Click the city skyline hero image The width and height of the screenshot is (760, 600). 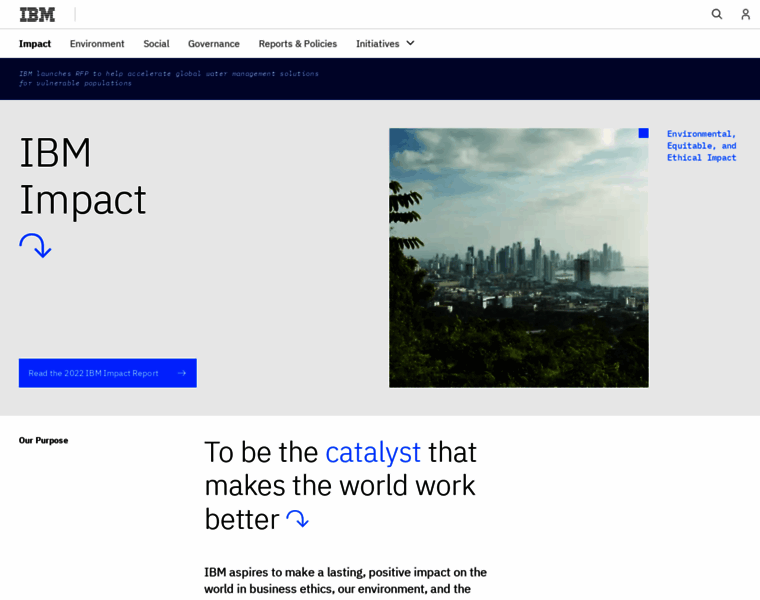[x=519, y=257]
